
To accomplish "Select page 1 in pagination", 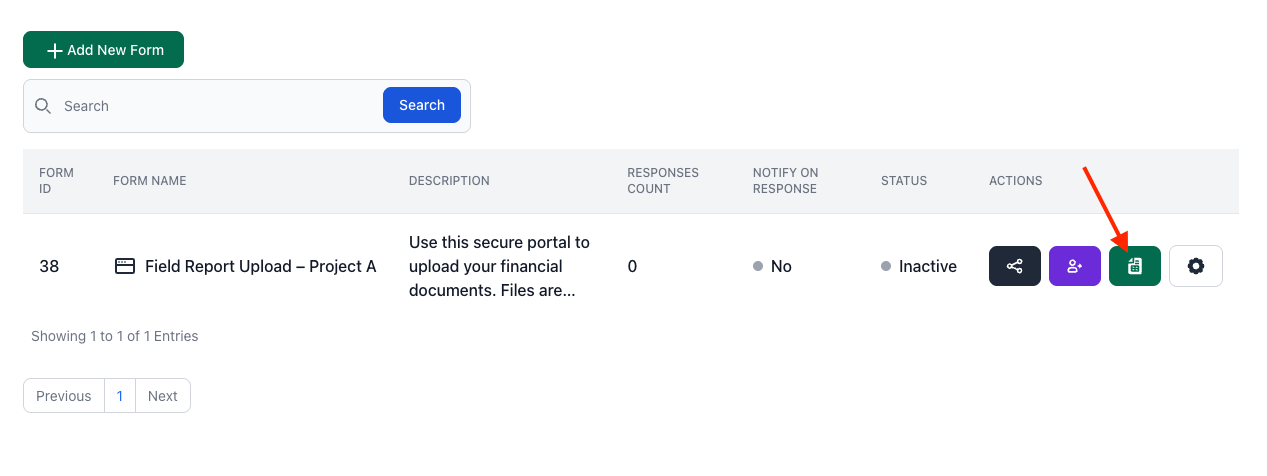I will point(120,396).
